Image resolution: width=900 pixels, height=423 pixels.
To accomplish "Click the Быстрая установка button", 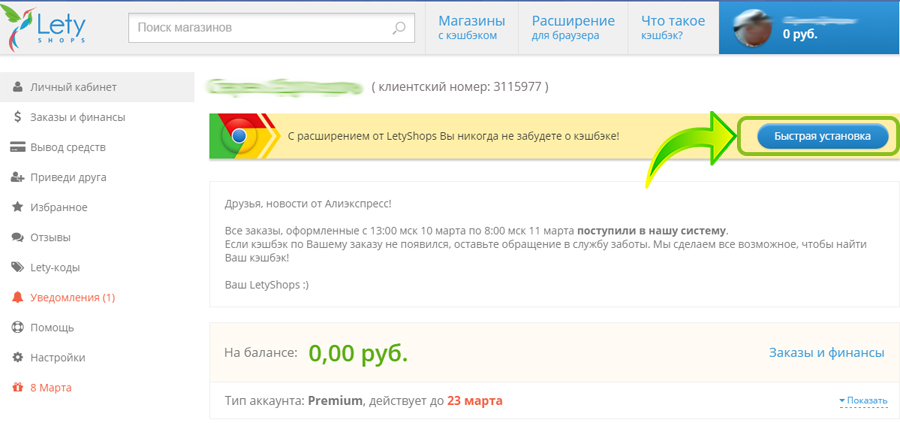I will [823, 137].
